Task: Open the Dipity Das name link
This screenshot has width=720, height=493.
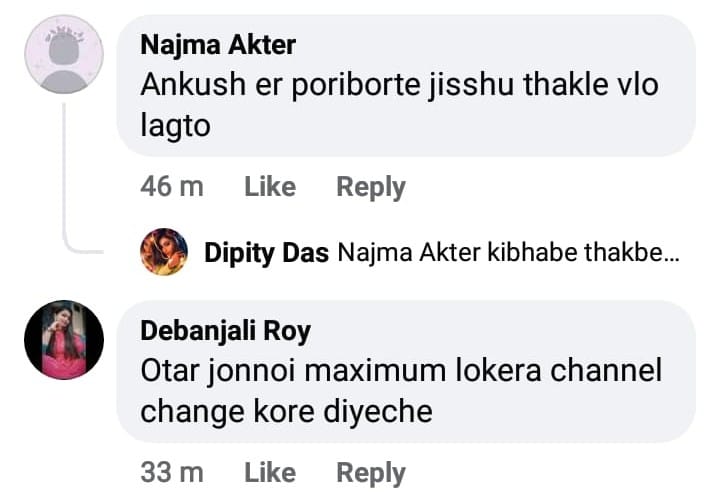Action: tap(266, 253)
